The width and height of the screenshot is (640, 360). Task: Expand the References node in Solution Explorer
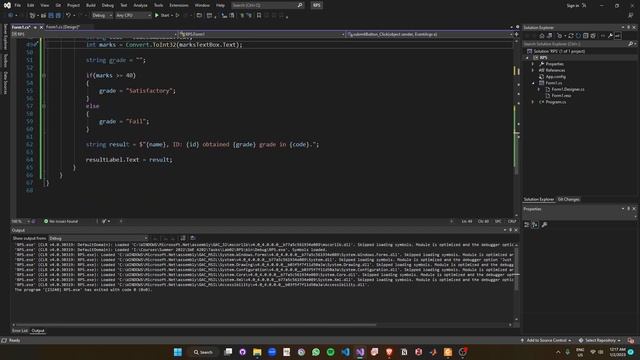[x=533, y=70]
